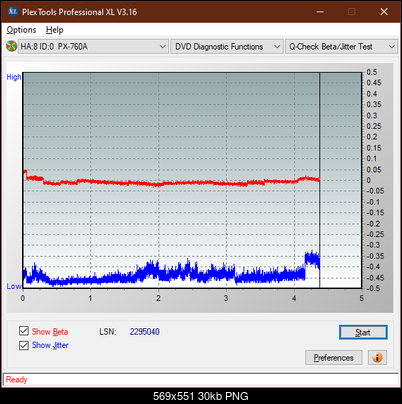Click the -0.5 value on the right axis
Screen dimensions: 402x404
(373, 289)
